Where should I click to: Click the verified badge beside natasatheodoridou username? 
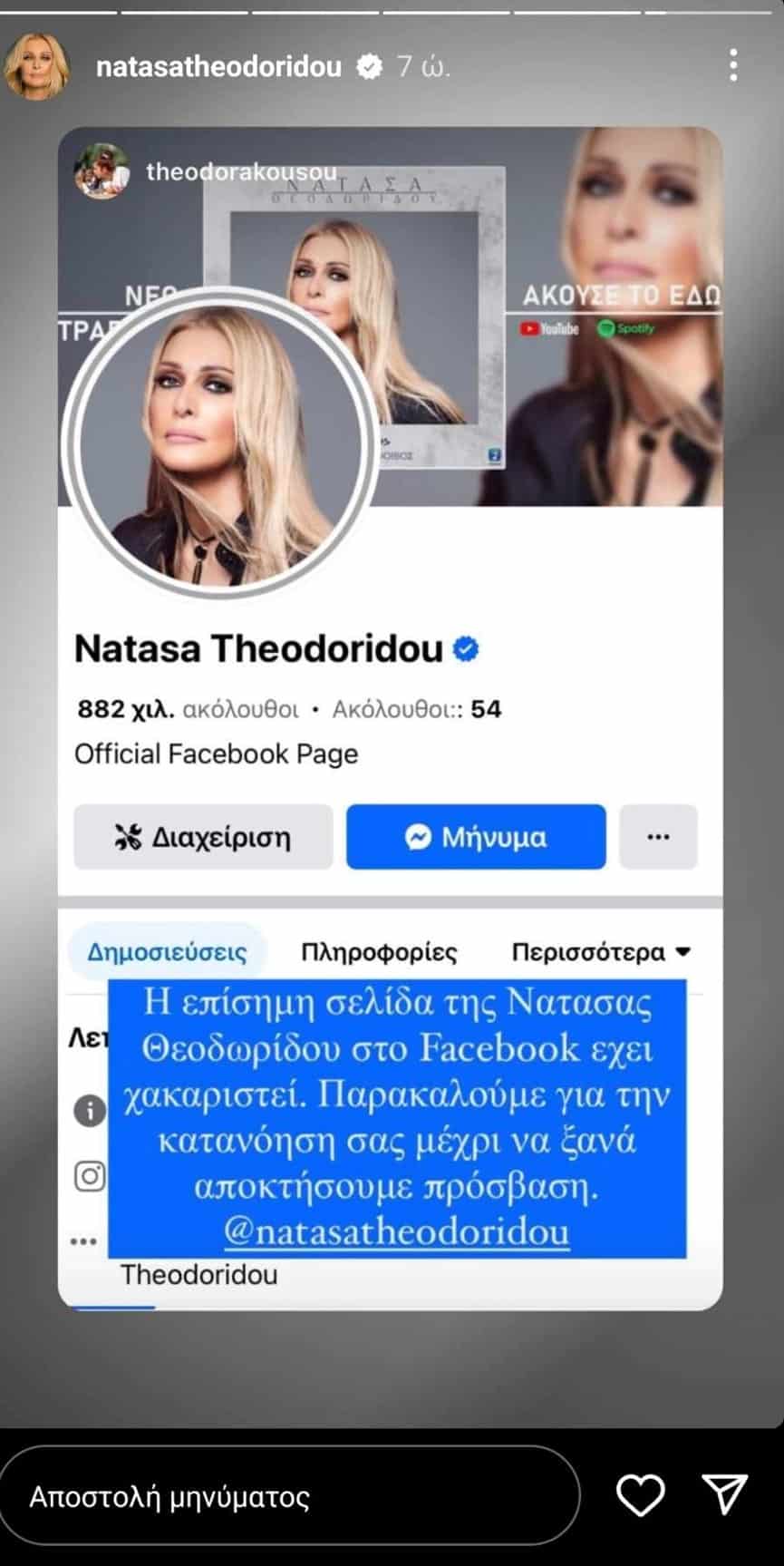coord(369,66)
